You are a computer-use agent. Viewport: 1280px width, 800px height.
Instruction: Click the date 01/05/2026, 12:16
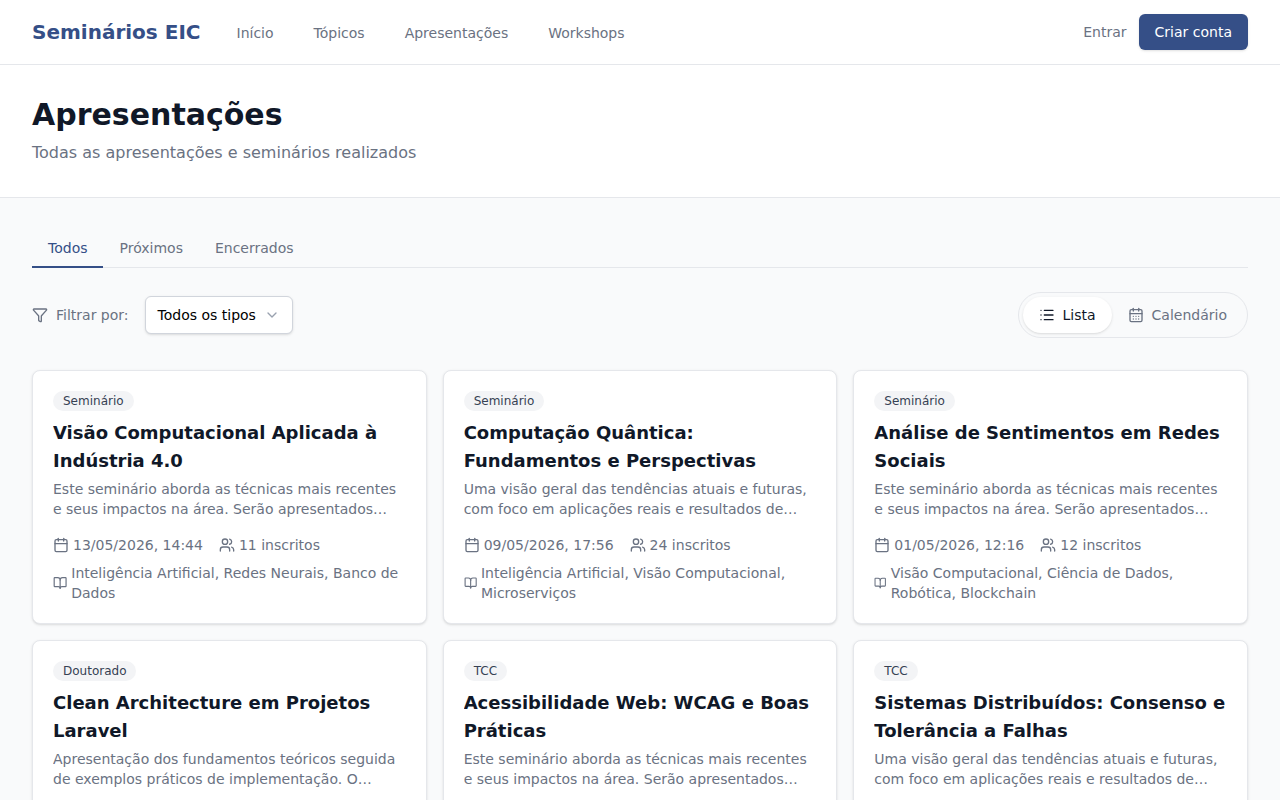[x=959, y=545]
